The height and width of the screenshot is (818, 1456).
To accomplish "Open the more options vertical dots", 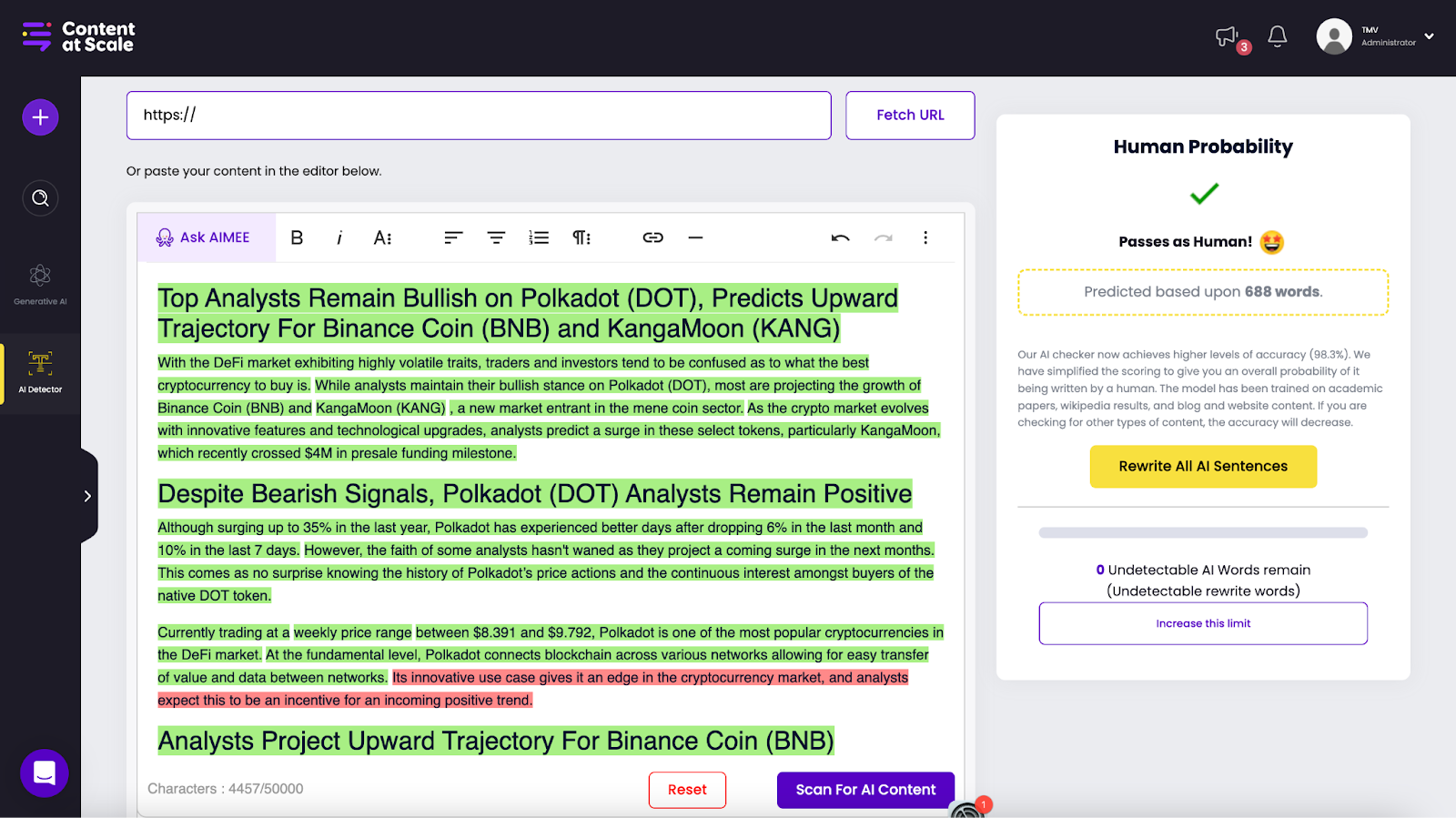I will tap(925, 237).
